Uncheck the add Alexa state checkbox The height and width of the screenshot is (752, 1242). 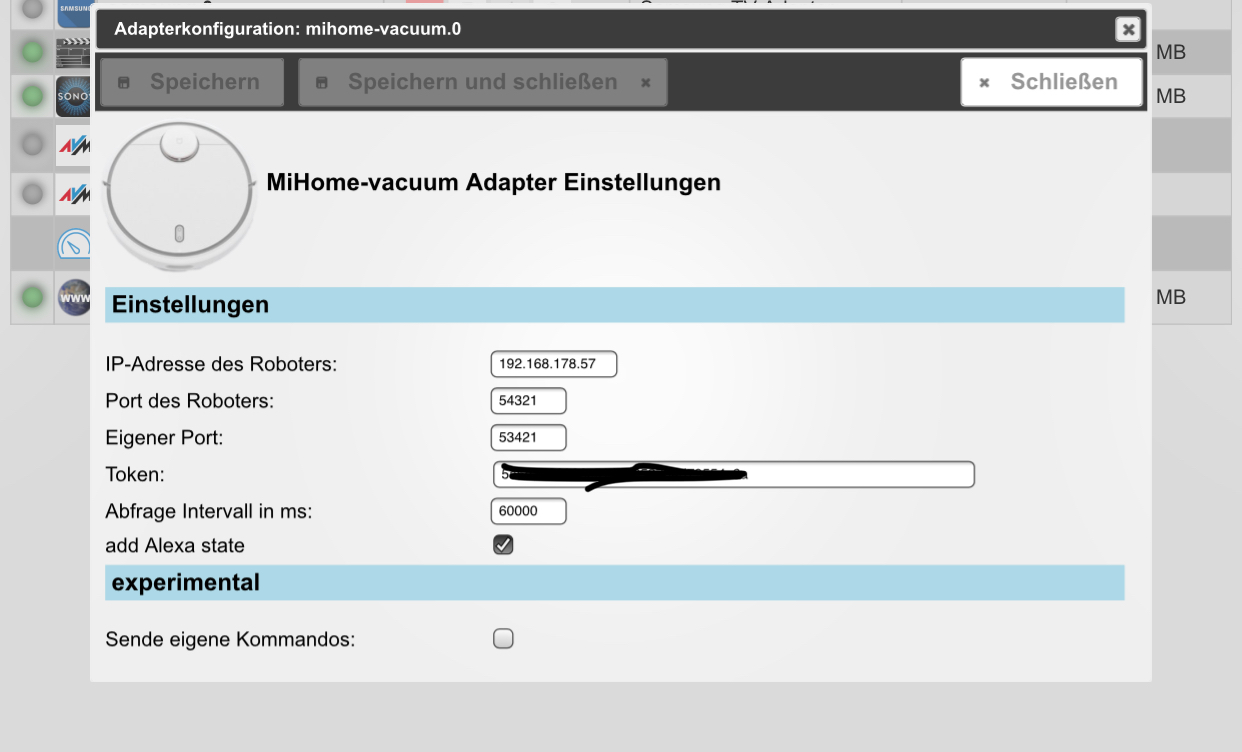(x=503, y=545)
